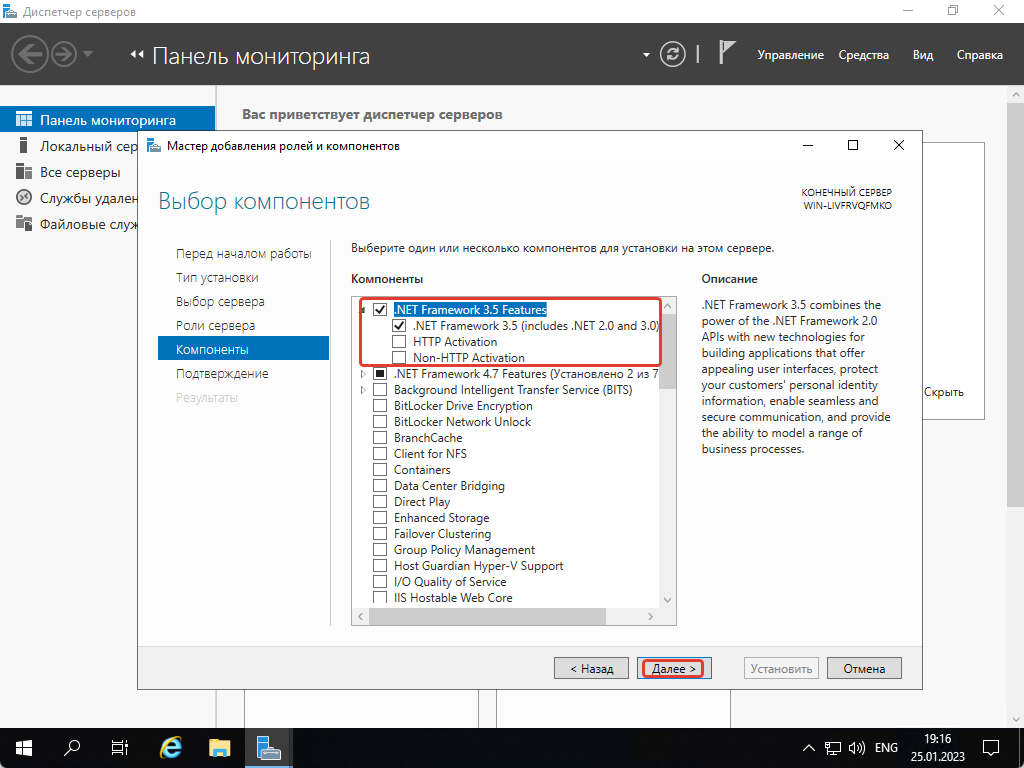
Task: Click the Далее button
Action: coord(674,668)
